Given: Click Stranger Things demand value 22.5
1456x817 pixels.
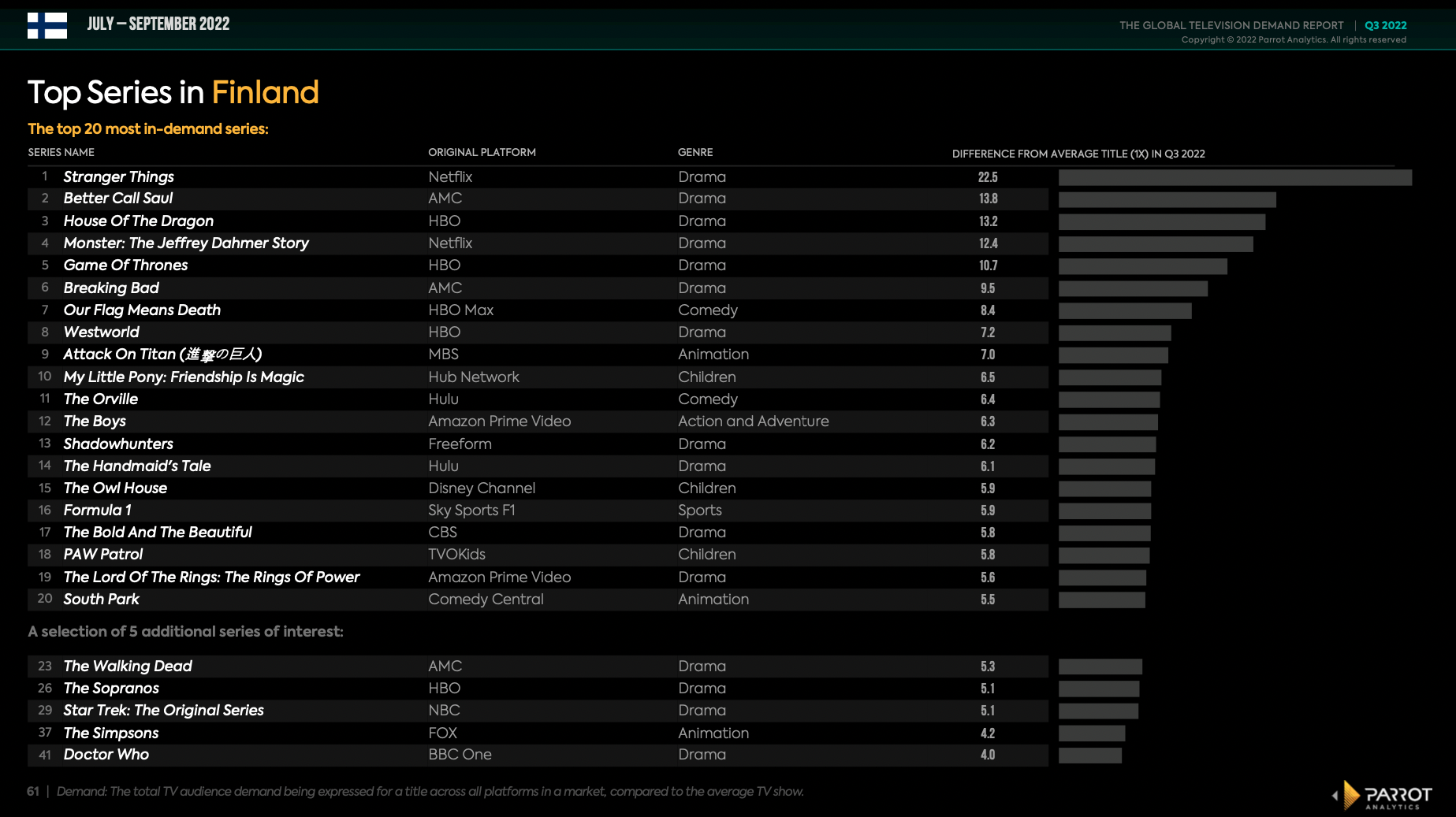Looking at the screenshot, I should (988, 177).
